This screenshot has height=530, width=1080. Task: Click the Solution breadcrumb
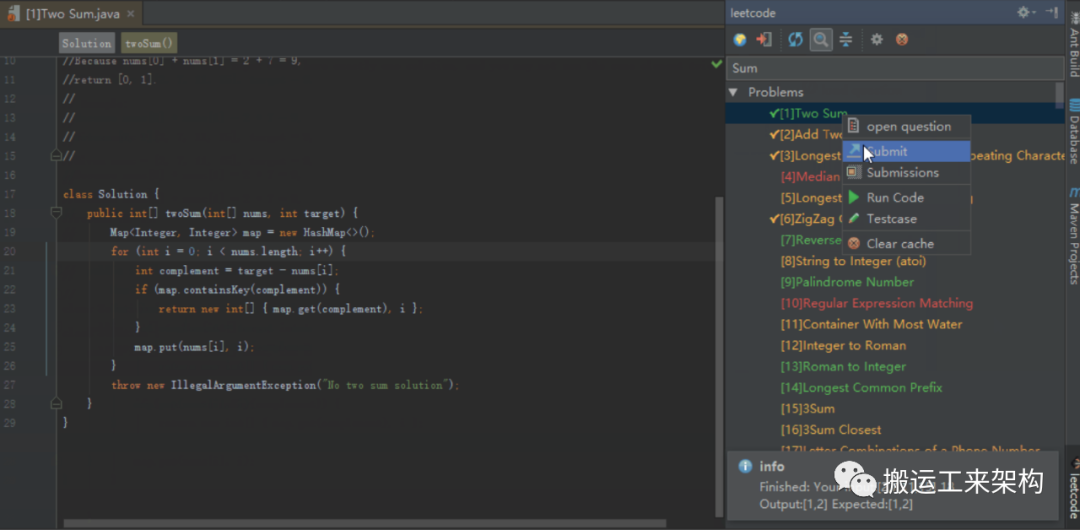[x=87, y=43]
